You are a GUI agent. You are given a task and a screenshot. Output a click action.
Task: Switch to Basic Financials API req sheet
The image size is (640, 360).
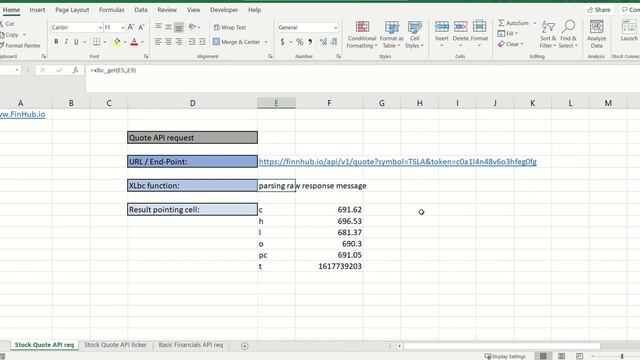191,345
